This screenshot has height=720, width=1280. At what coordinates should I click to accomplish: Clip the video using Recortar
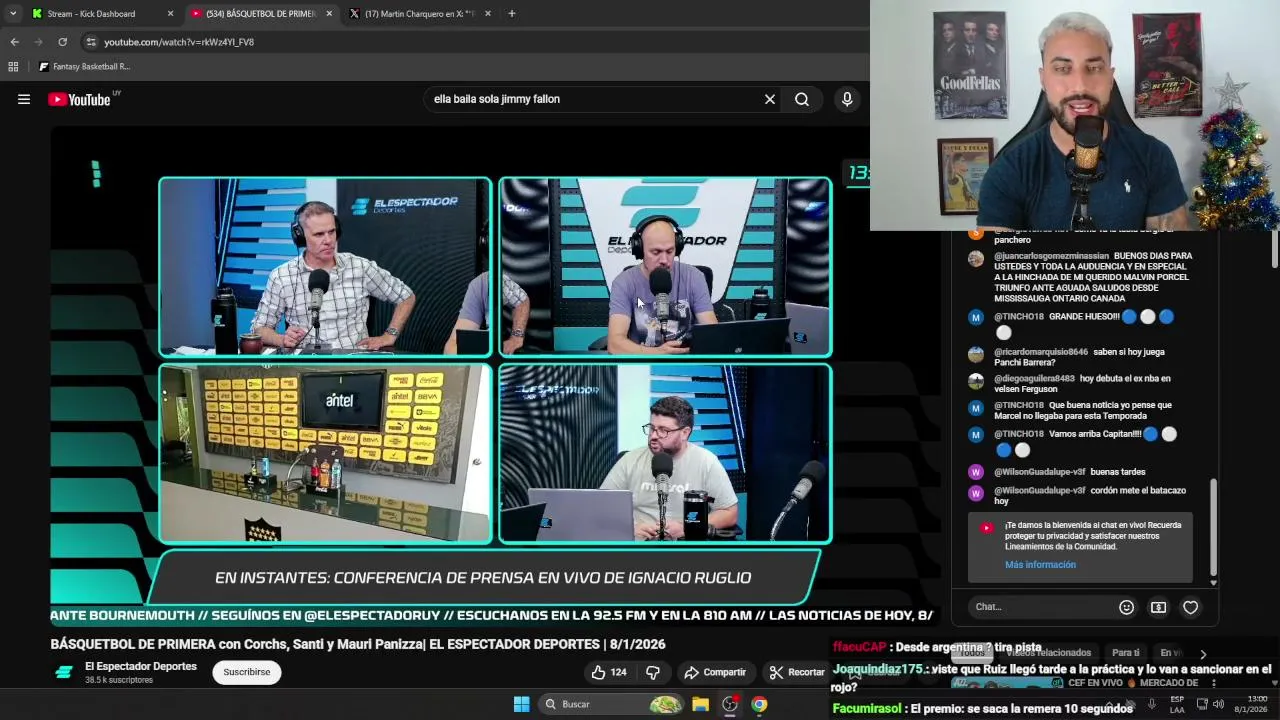click(798, 672)
